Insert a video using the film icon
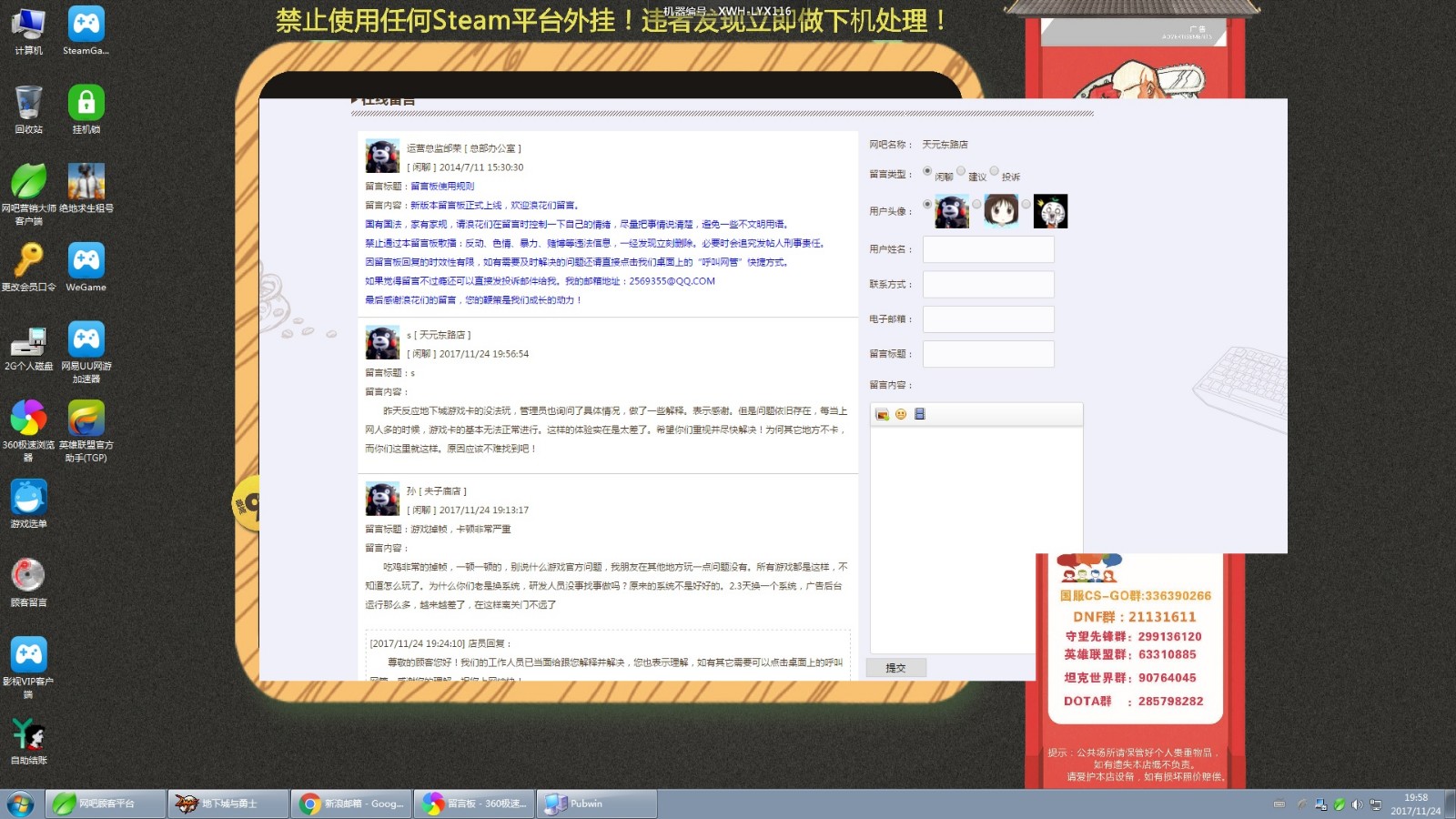The image size is (1456, 819). coord(919,413)
